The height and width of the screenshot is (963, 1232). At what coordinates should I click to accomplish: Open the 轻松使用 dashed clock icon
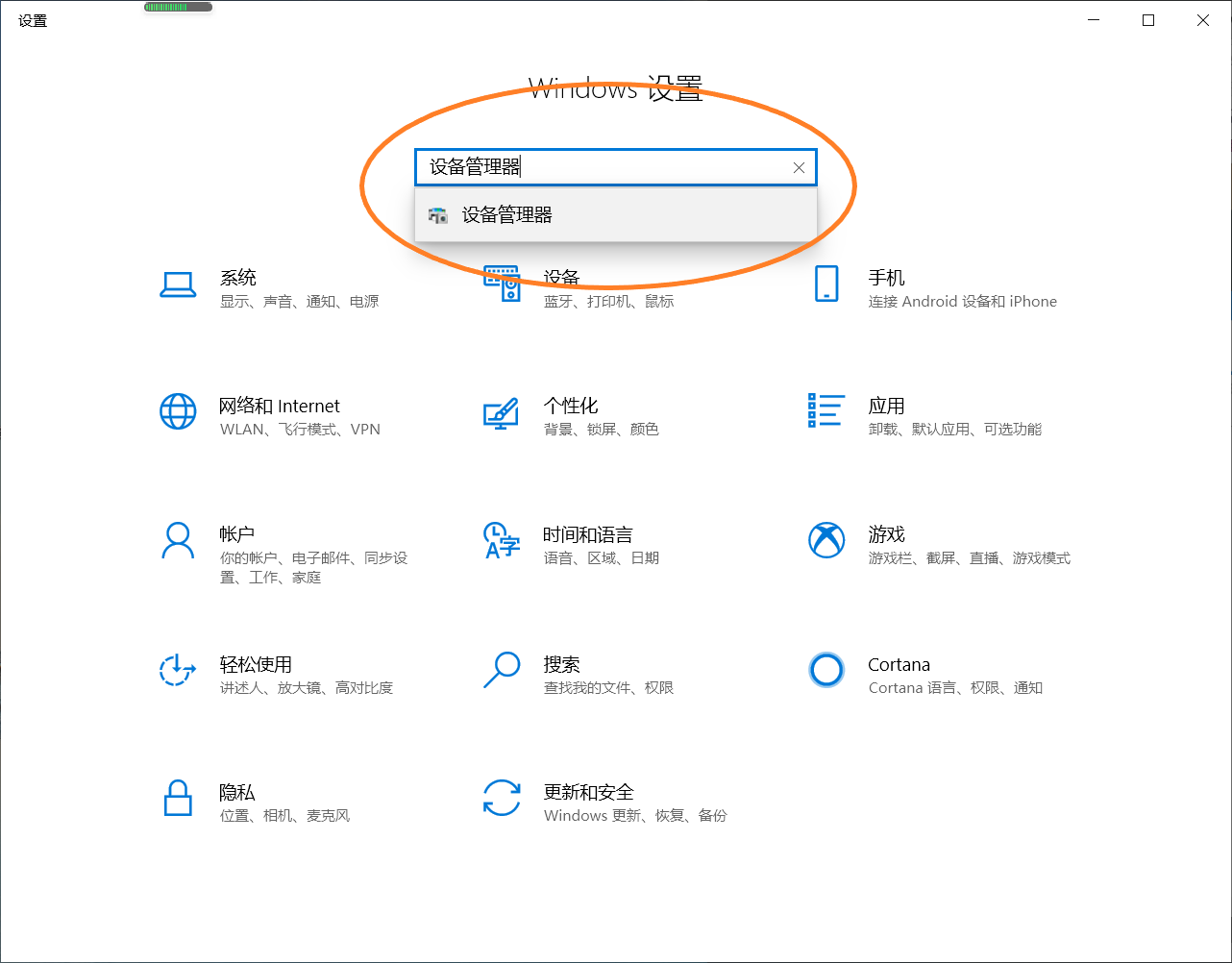[178, 670]
